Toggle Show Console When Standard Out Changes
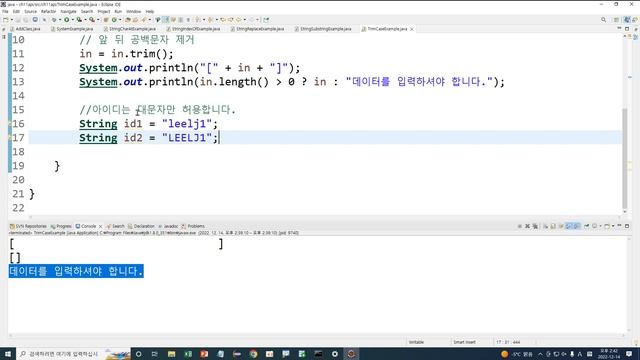Viewport: 640px width, 360px height. [569, 226]
